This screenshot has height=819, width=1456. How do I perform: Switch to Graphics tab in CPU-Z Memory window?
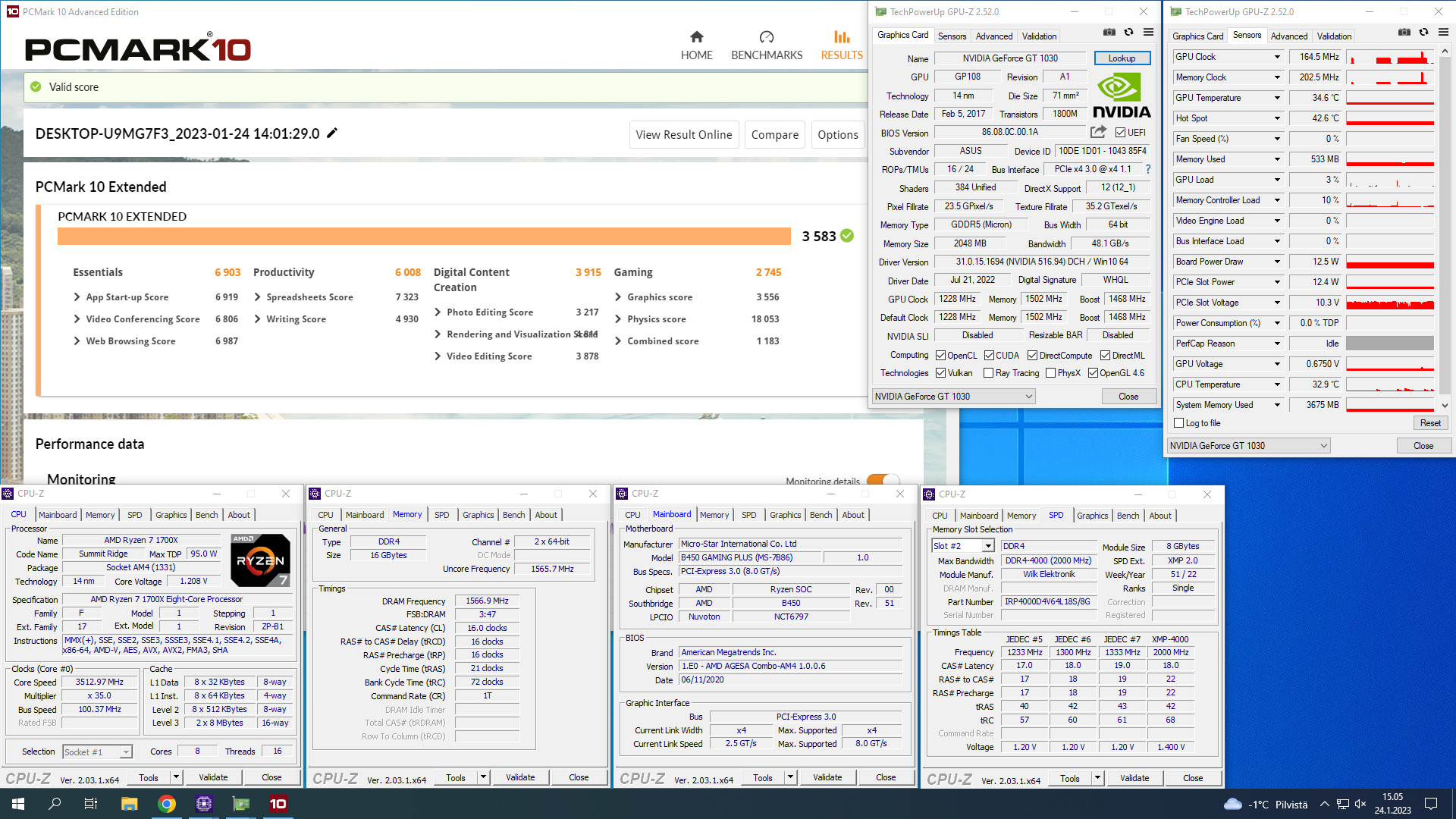[x=478, y=515]
